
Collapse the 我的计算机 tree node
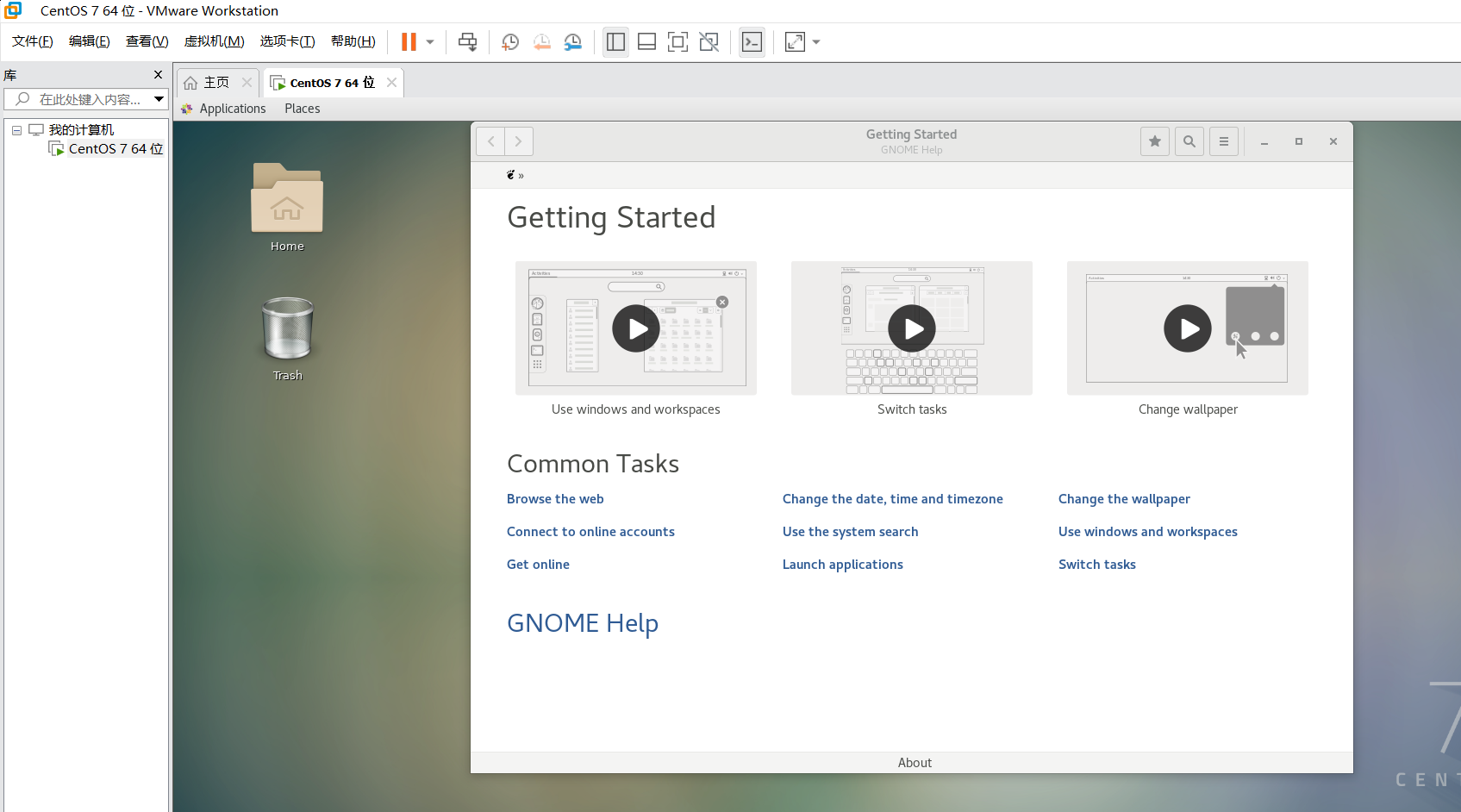click(16, 130)
